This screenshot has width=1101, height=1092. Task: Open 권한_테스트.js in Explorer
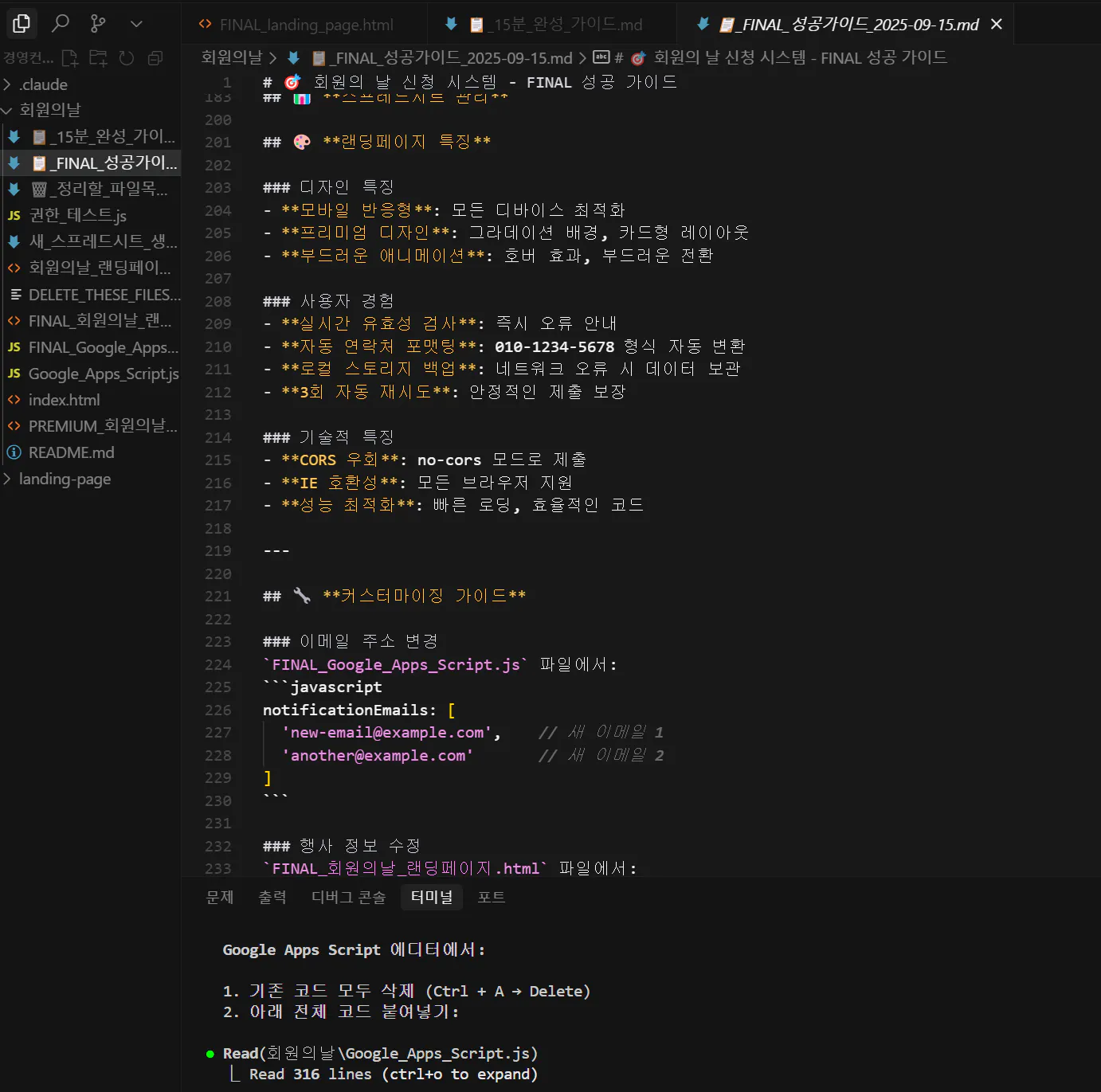(90, 215)
